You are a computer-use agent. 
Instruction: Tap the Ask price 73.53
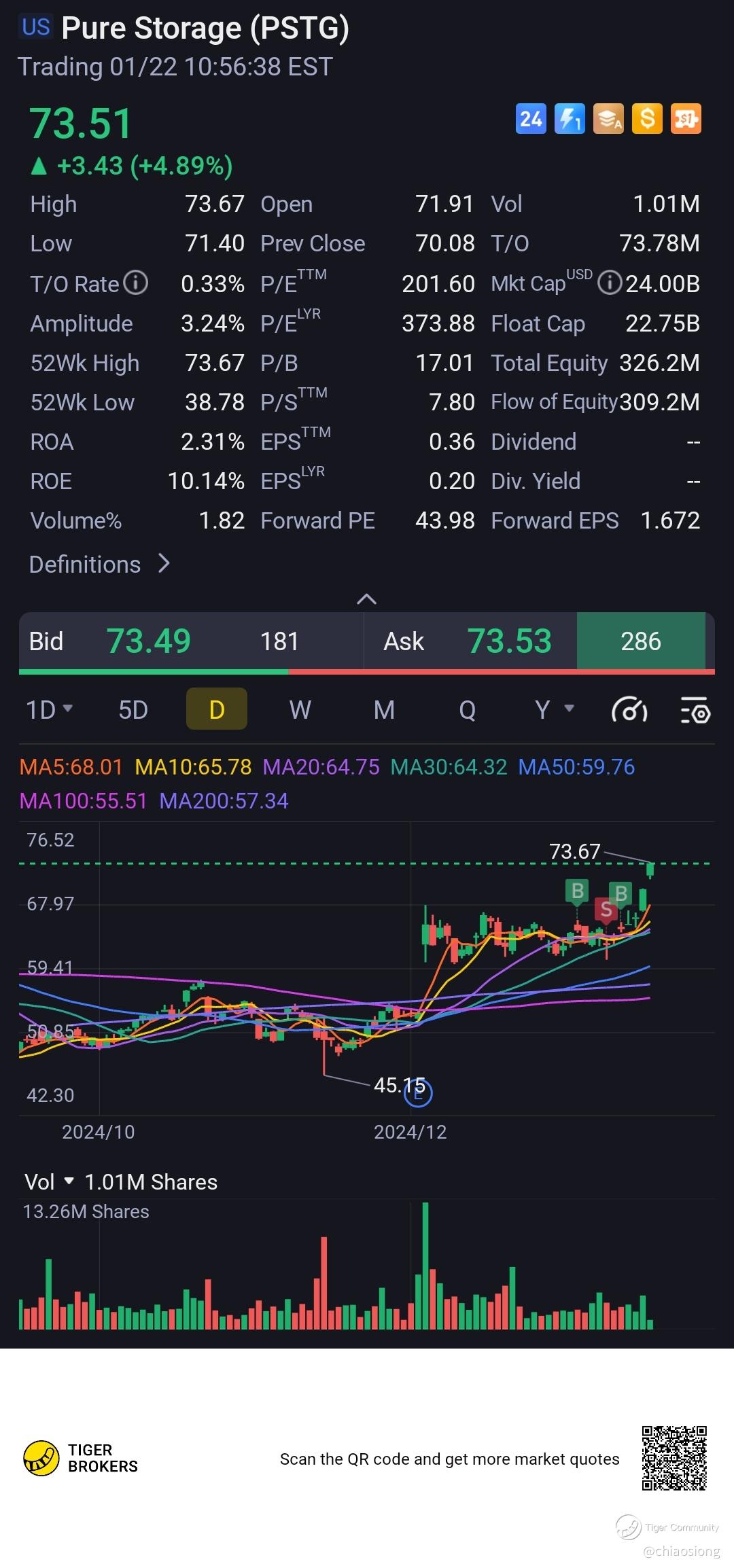click(510, 641)
